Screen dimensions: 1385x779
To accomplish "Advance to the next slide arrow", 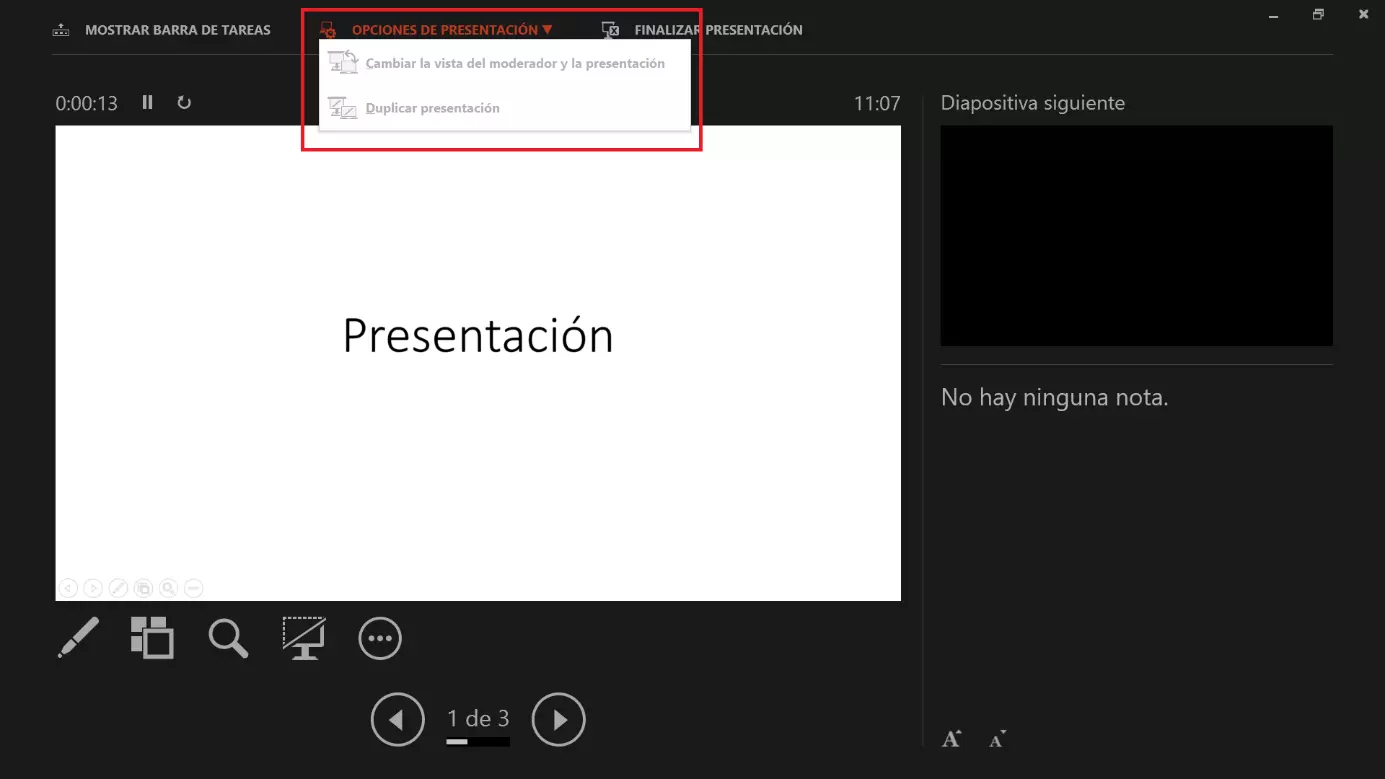I will point(558,720).
